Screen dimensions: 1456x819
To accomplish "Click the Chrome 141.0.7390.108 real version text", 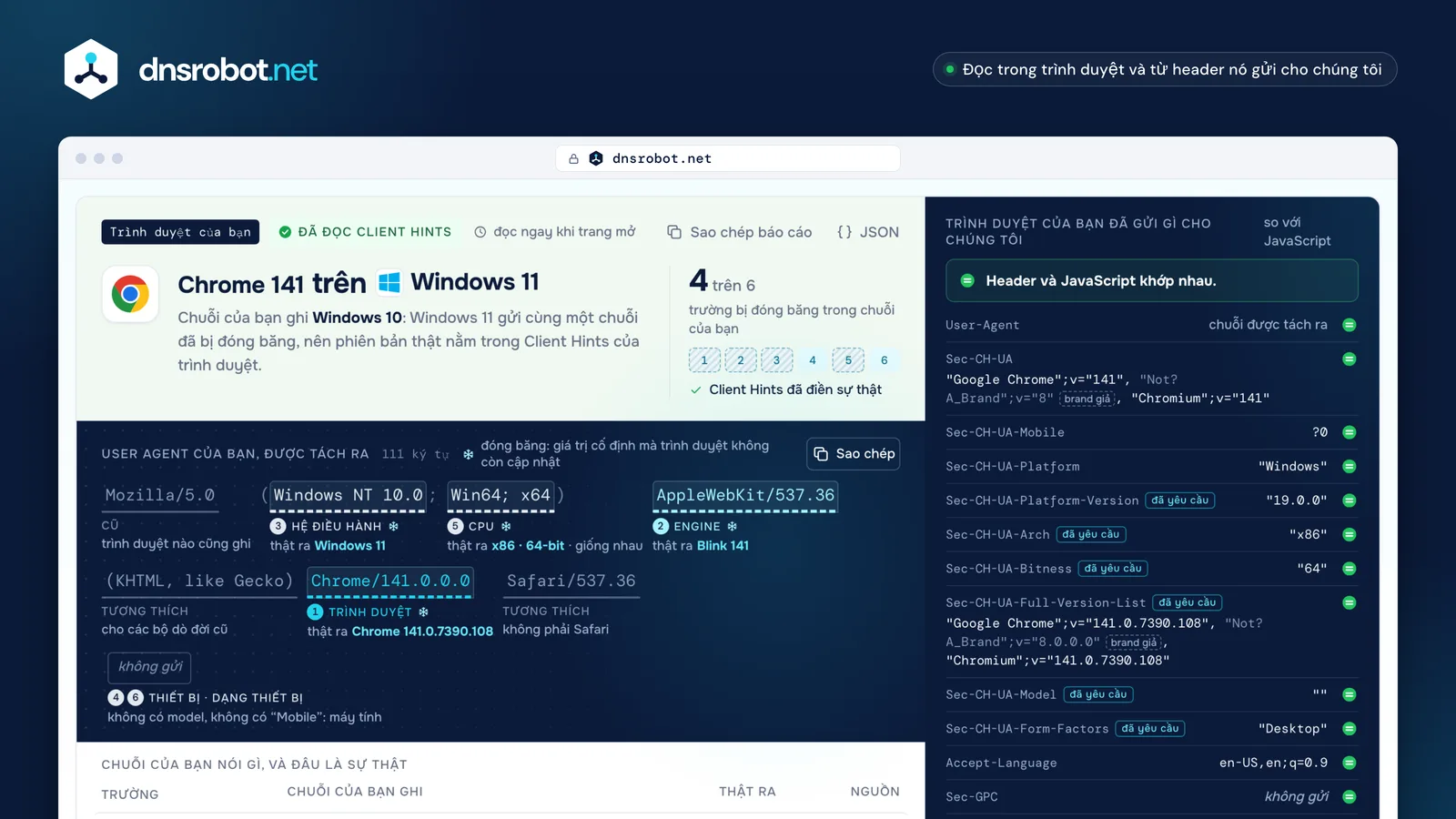I will [x=422, y=632].
